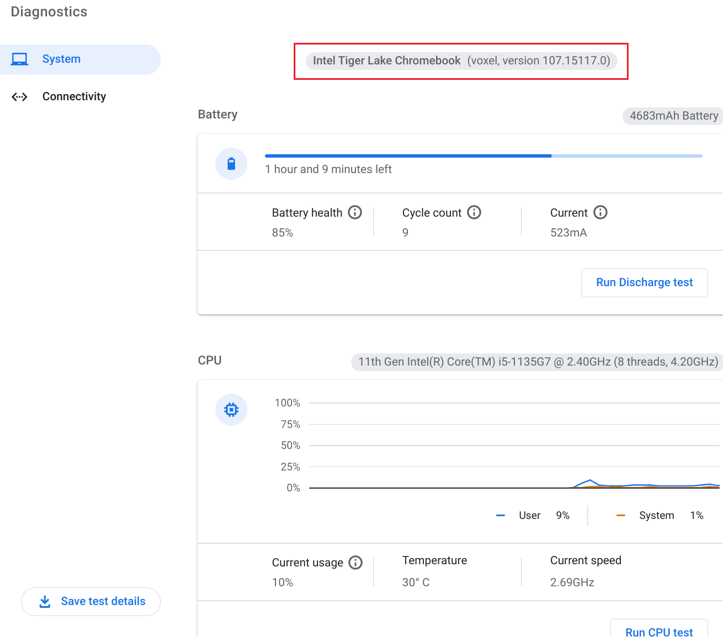The height and width of the screenshot is (644, 723).
Task: Click the CPU Current usage info icon
Action: (356, 562)
